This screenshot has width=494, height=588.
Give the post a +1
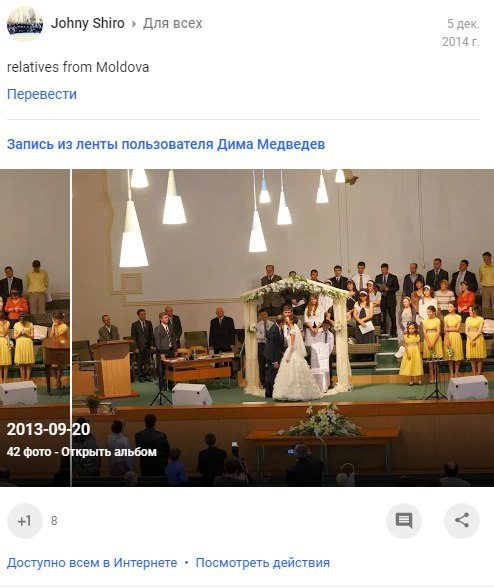point(25,521)
